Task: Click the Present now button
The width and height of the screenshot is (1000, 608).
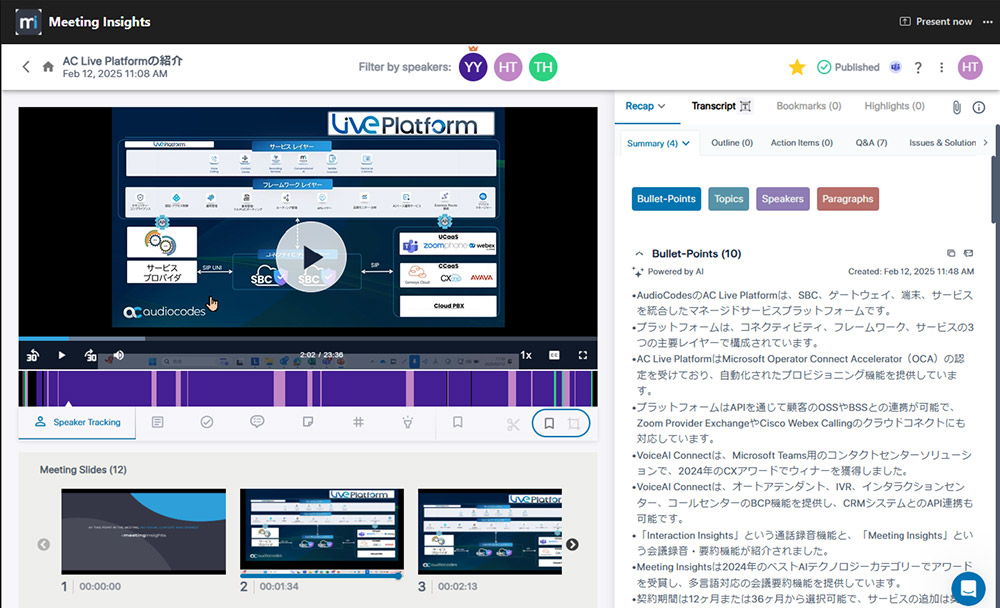Action: coord(935,21)
